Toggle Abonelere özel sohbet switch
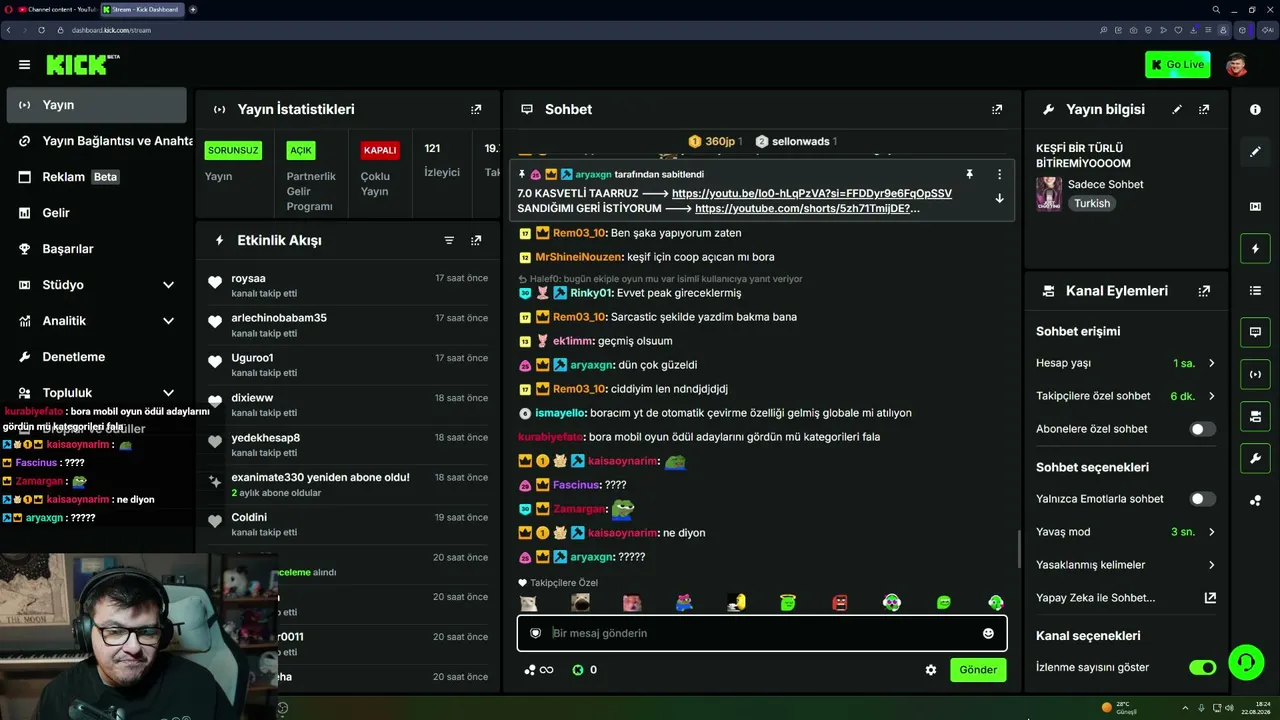 tap(1202, 429)
